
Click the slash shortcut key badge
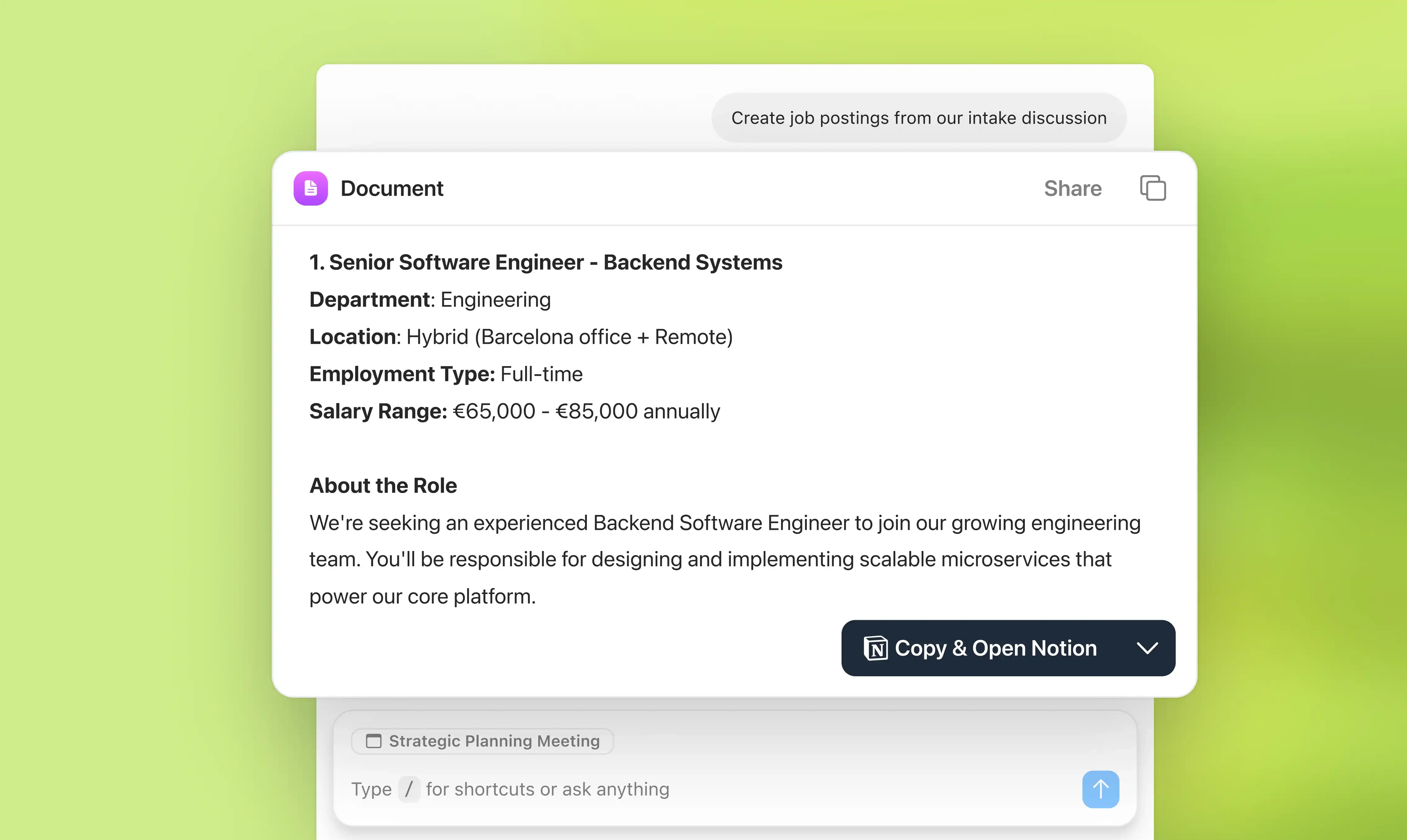coord(409,789)
